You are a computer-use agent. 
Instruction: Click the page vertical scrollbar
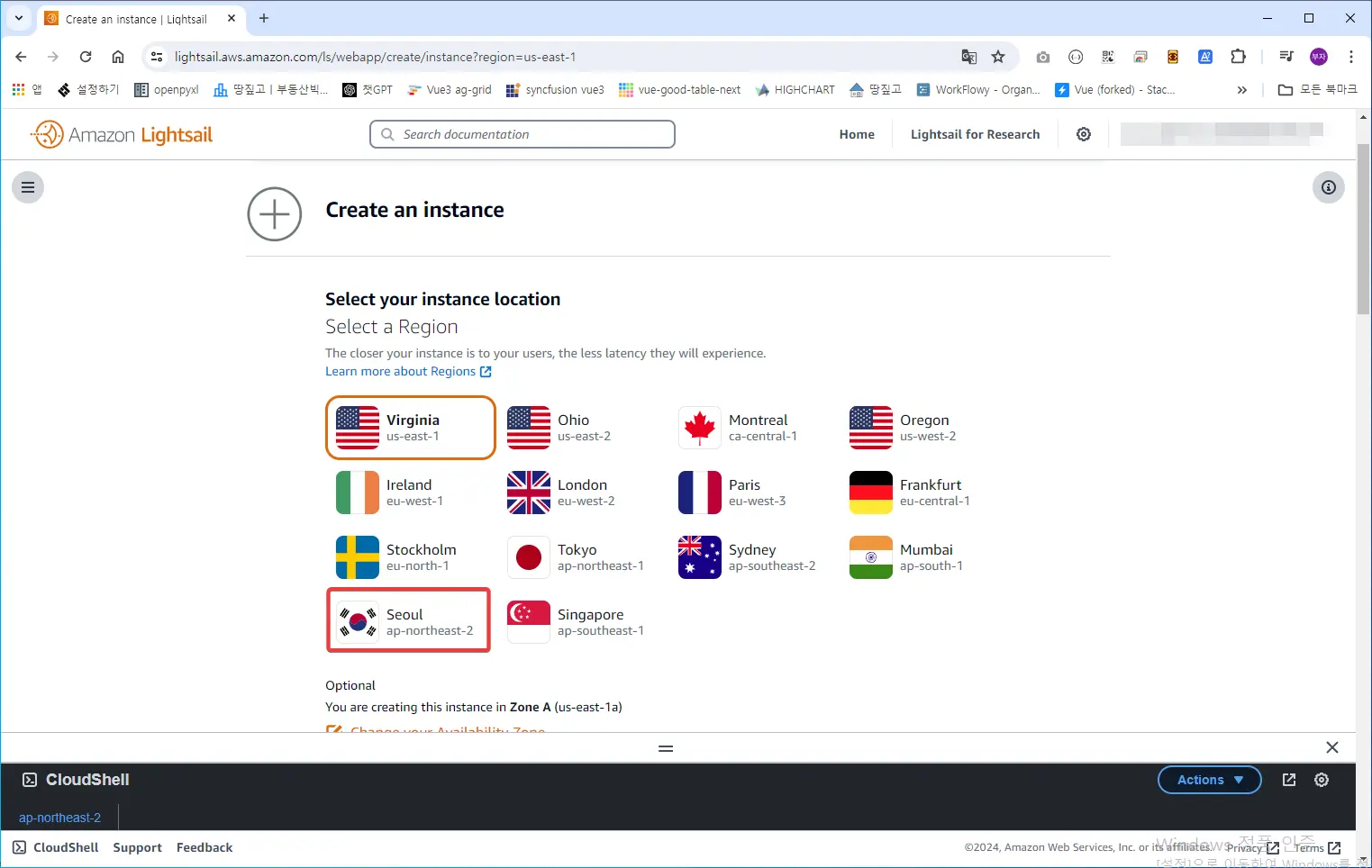click(1363, 230)
